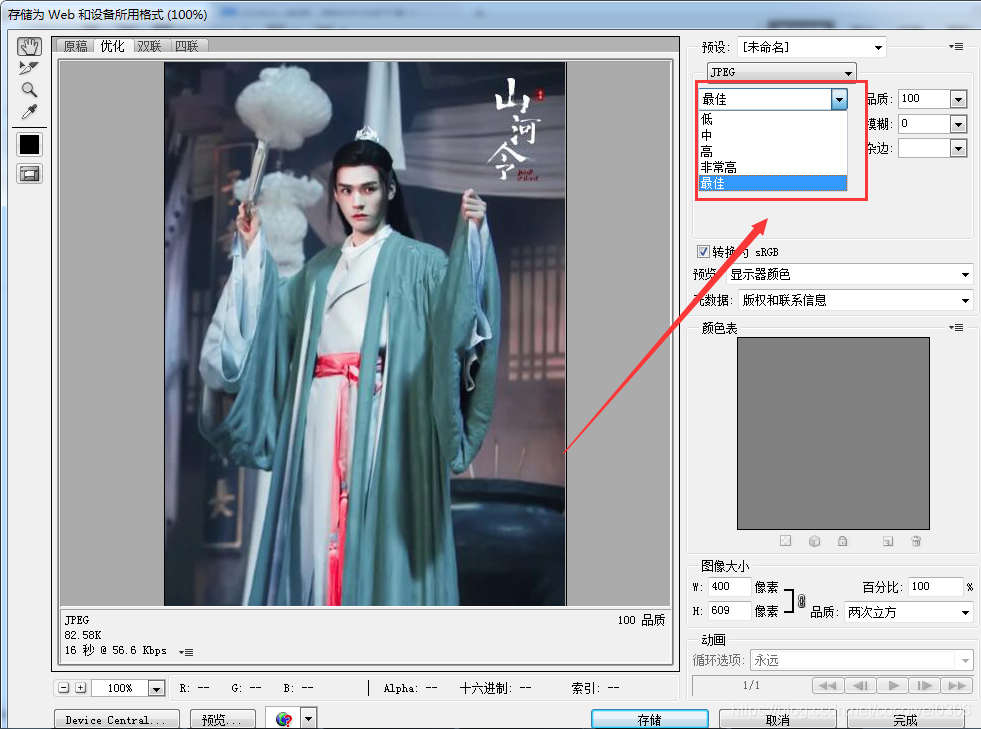Preview in the browser icon
Viewport: 981px width, 729px height.
(283, 719)
